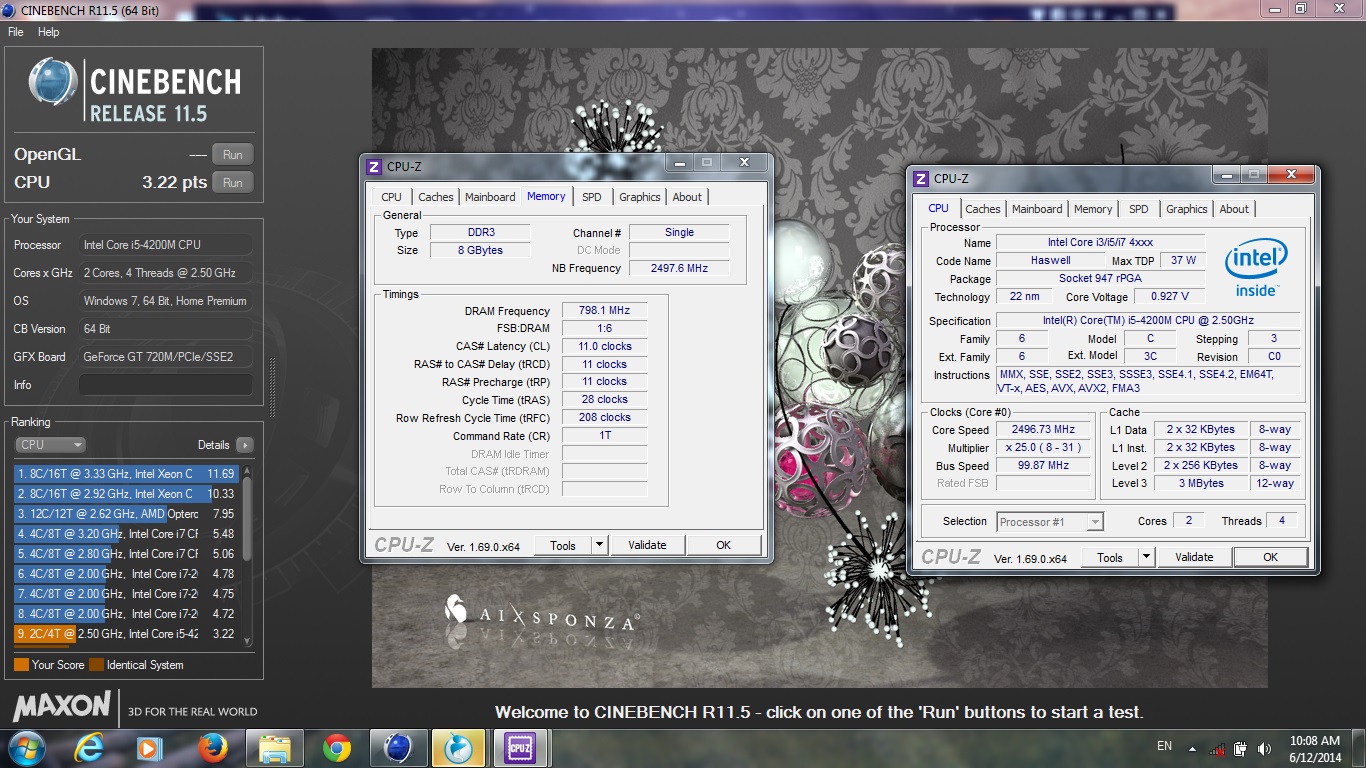Open Caches tab in CPU window
The image size is (1366, 768).
pyautogui.click(x=983, y=209)
